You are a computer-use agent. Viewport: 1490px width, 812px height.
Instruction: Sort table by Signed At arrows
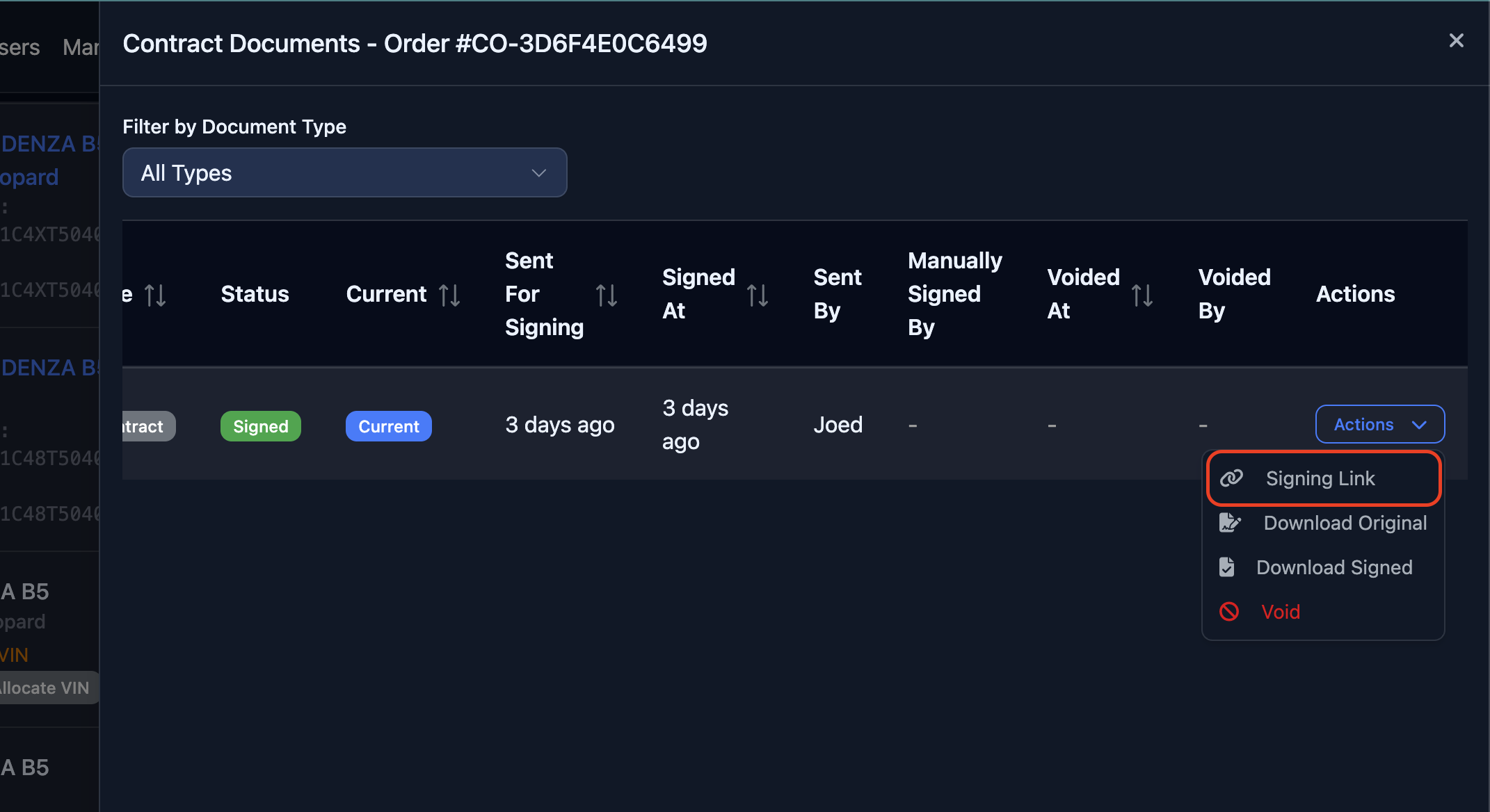click(x=758, y=295)
